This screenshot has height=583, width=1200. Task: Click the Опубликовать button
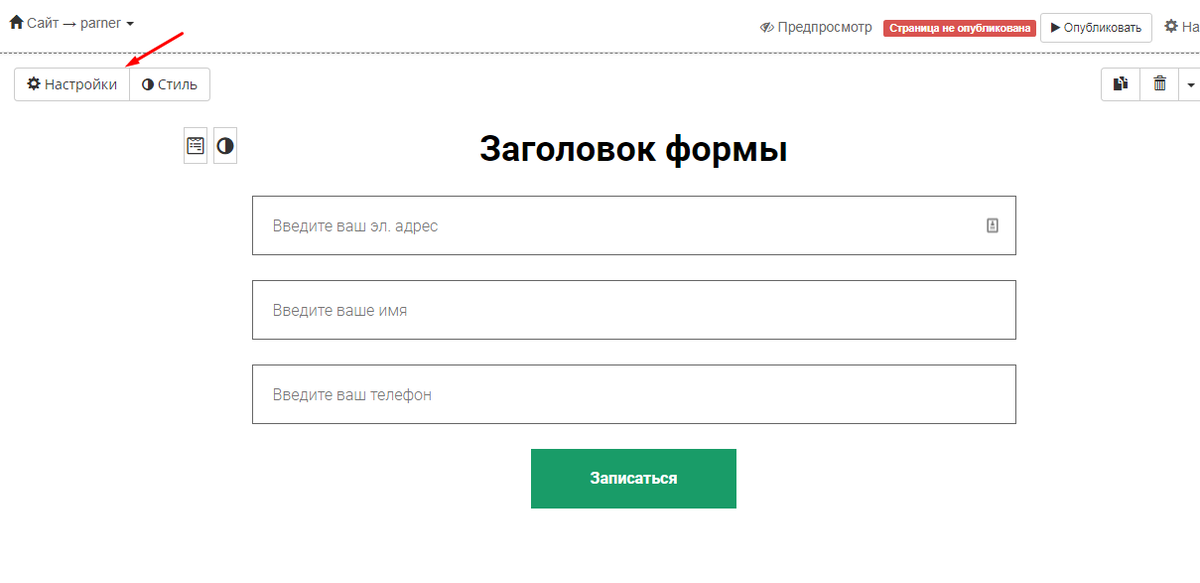coord(1096,28)
